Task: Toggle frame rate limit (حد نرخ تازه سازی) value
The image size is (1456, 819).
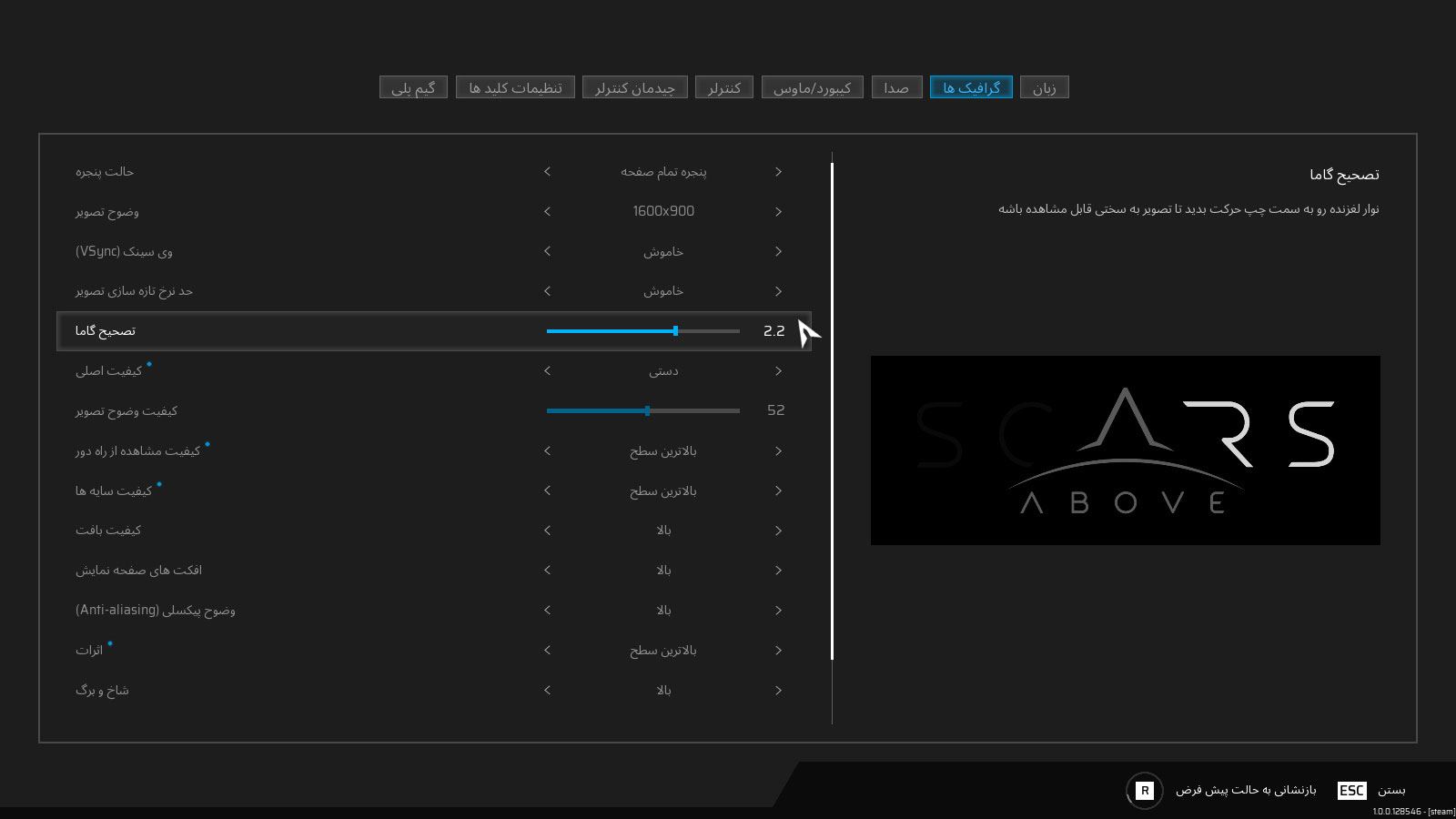Action: tap(662, 291)
